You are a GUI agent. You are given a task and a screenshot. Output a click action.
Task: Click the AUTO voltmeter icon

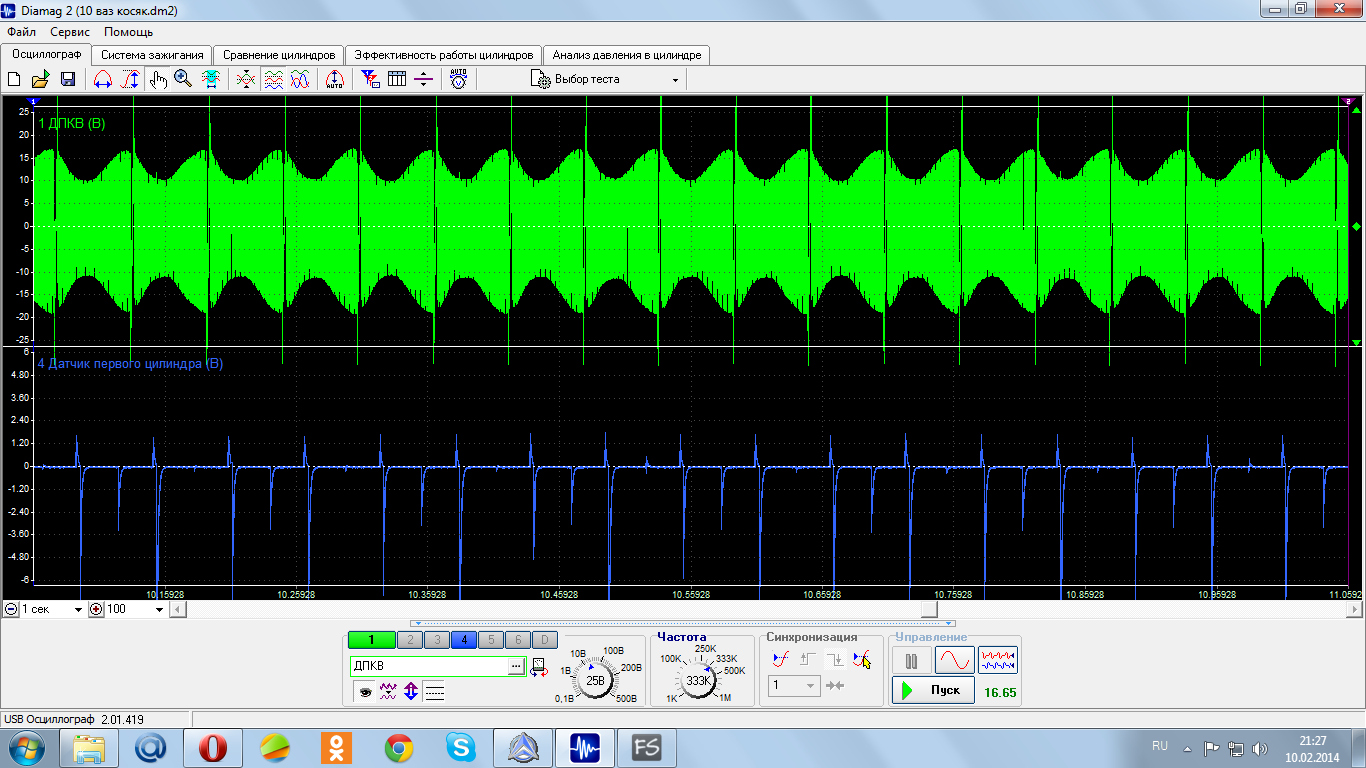458,80
